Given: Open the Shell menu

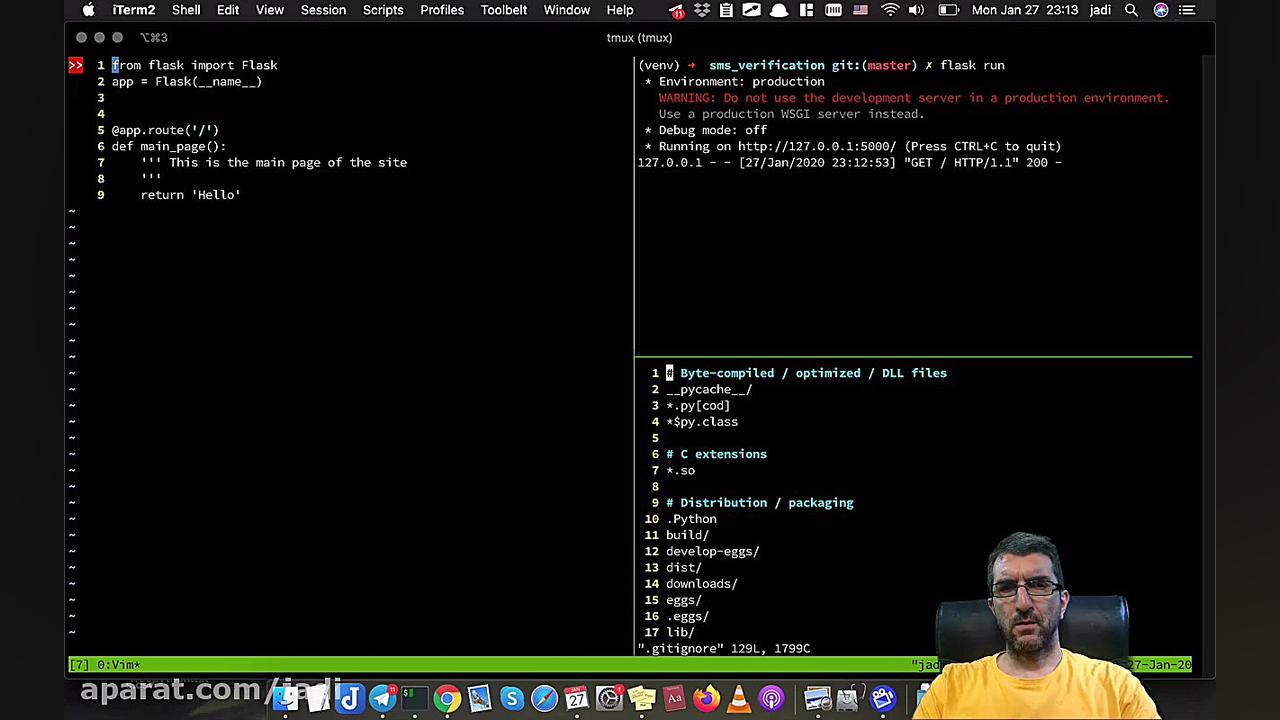Looking at the screenshot, I should pyautogui.click(x=186, y=10).
